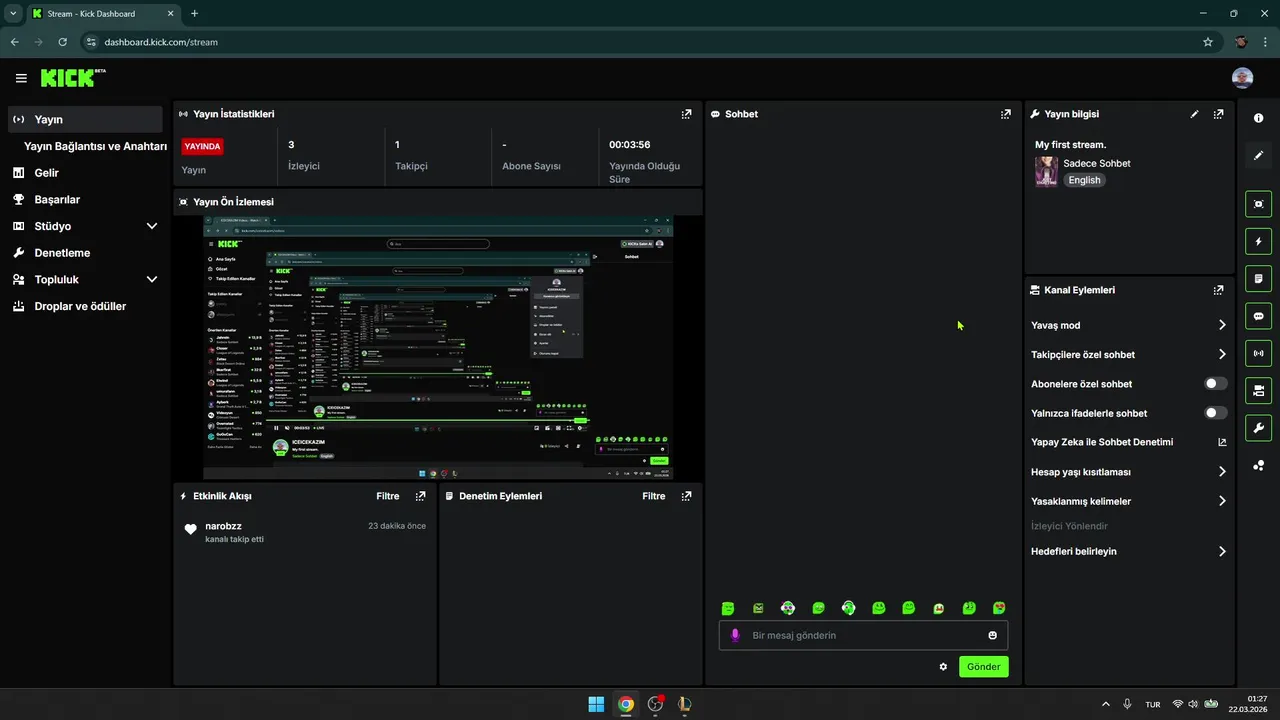Click the microphone icon in the system tray
The image size is (1280, 720).
tap(1127, 704)
